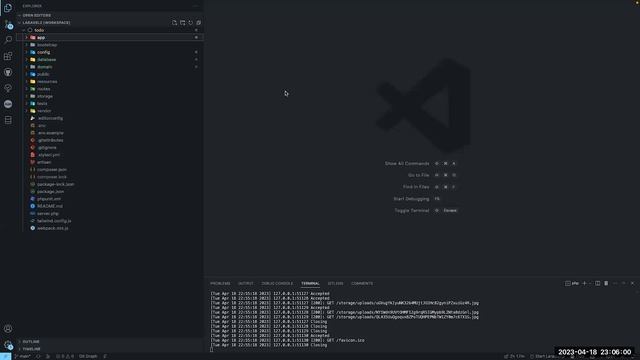This screenshot has height=360, width=640.
Task: Click the New File icon in explorer header
Action: (x=174, y=23)
